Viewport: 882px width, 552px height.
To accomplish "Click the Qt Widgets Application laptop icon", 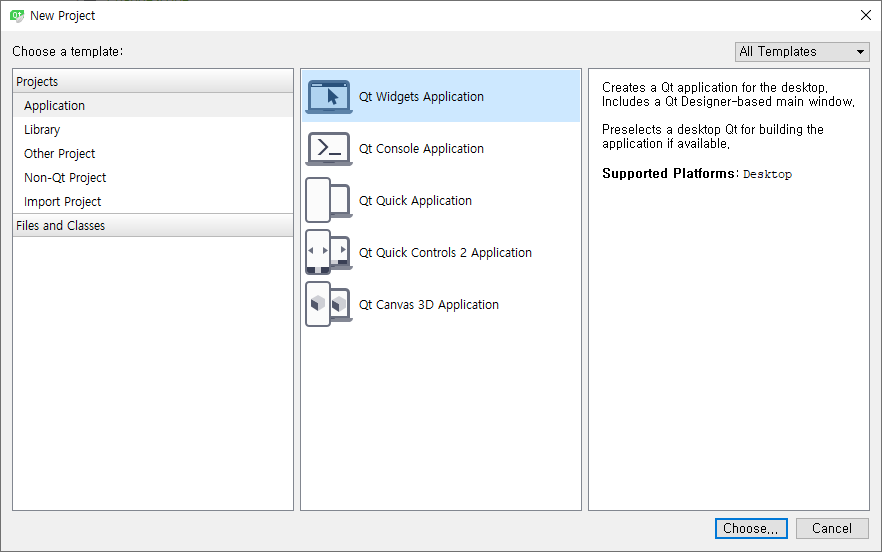I will click(329, 97).
